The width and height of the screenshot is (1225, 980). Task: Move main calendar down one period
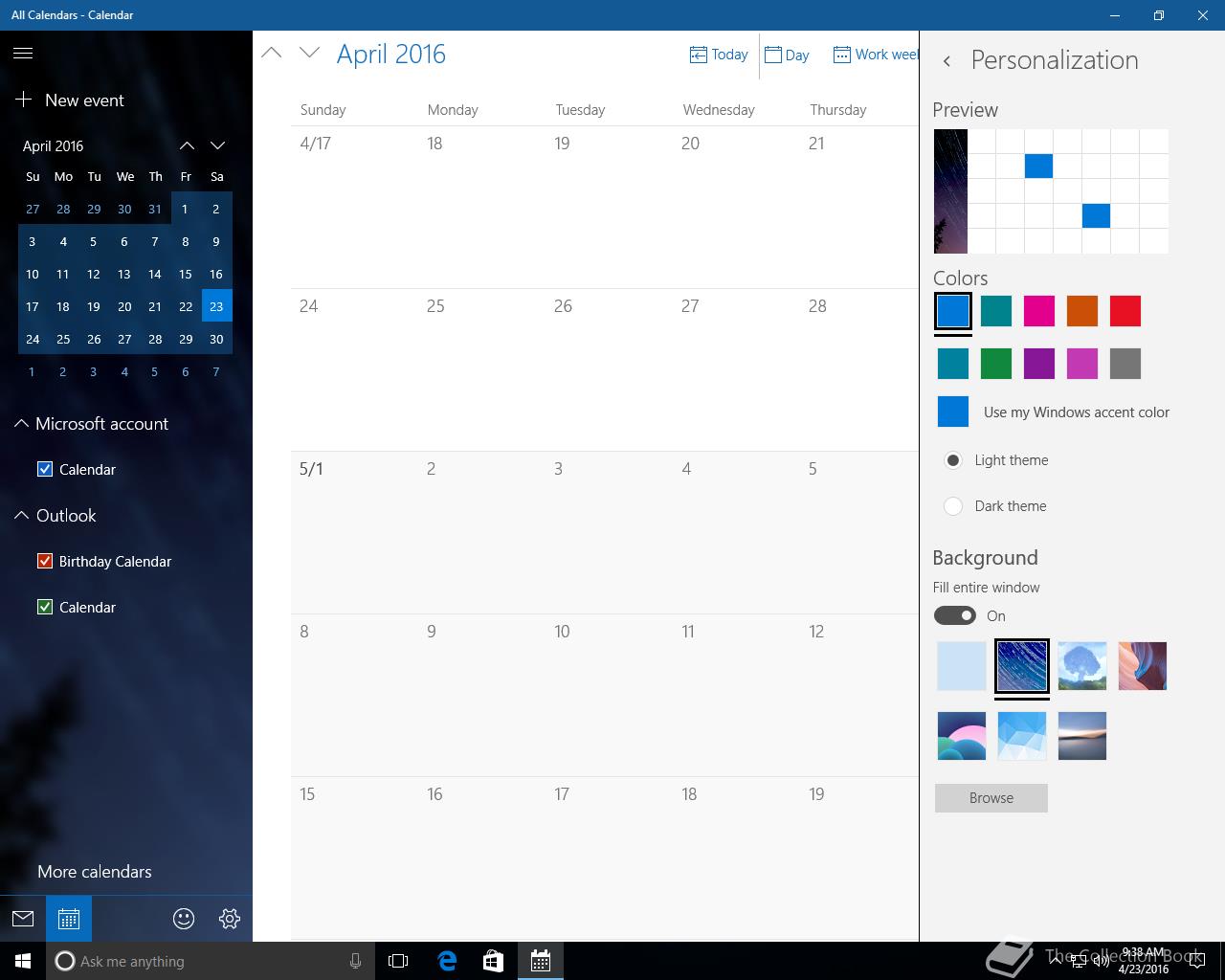(x=309, y=53)
